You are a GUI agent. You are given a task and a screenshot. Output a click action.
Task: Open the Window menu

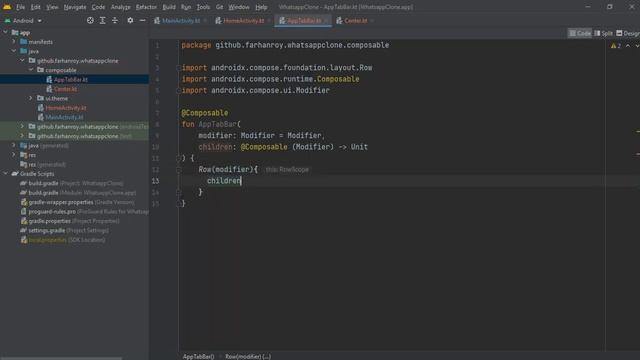tap(239, 7)
